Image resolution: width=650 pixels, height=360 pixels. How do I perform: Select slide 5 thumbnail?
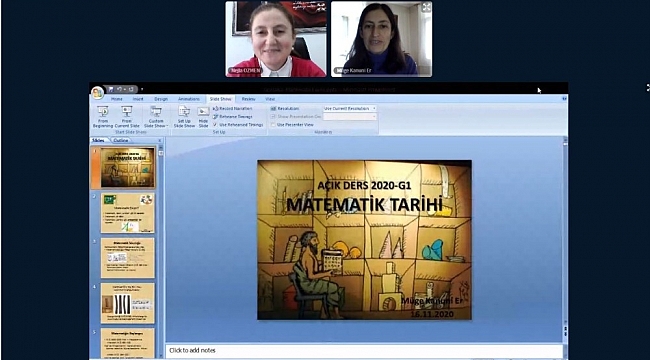[128, 343]
